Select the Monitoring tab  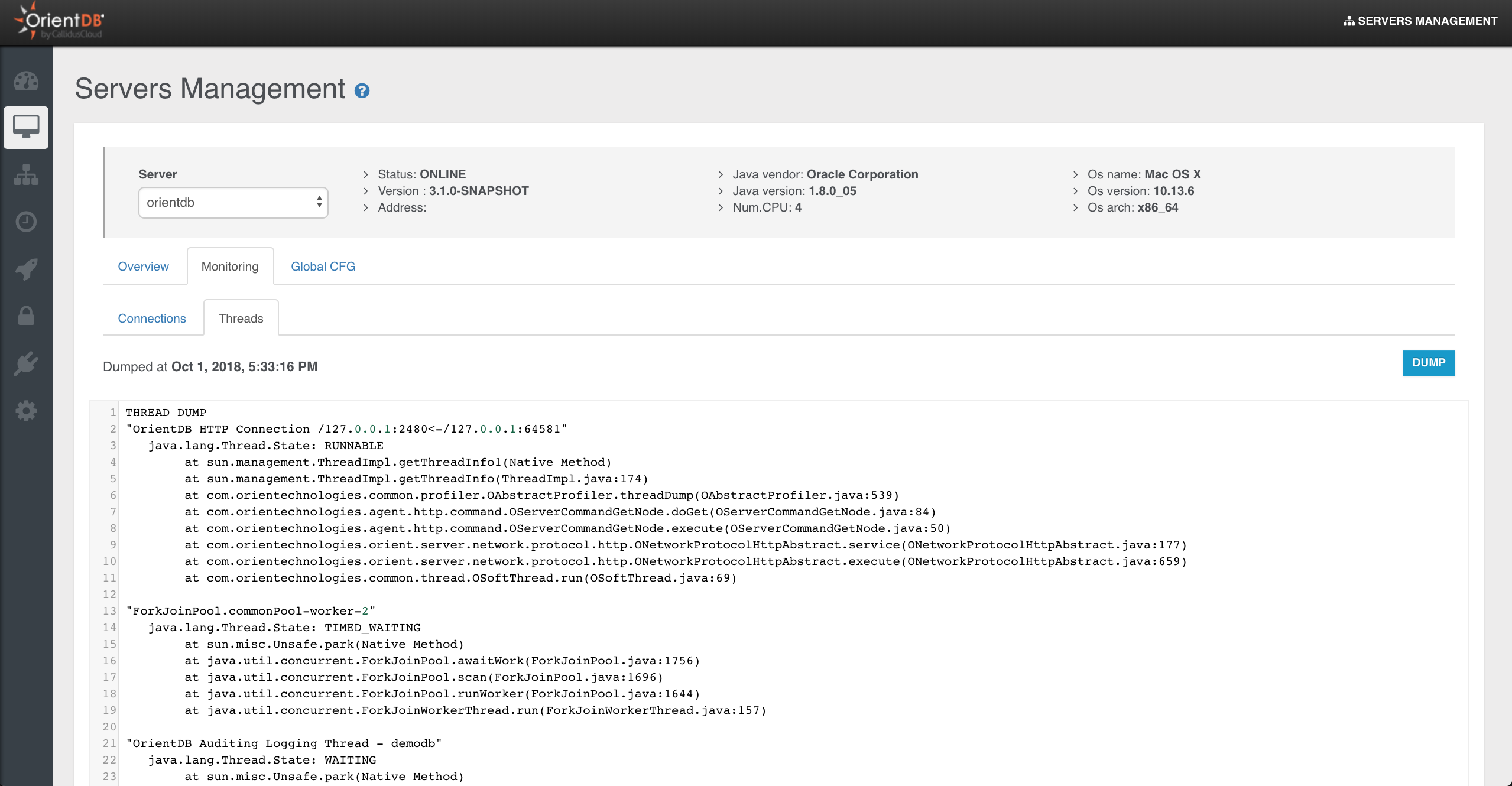(x=230, y=267)
